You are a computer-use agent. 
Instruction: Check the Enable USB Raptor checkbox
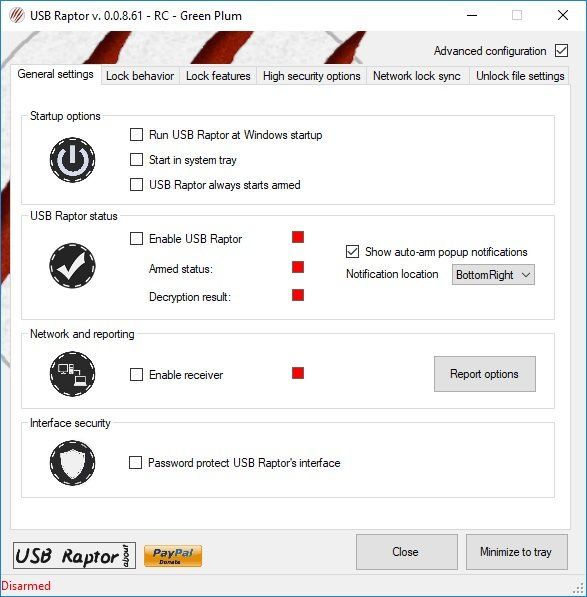click(x=136, y=239)
